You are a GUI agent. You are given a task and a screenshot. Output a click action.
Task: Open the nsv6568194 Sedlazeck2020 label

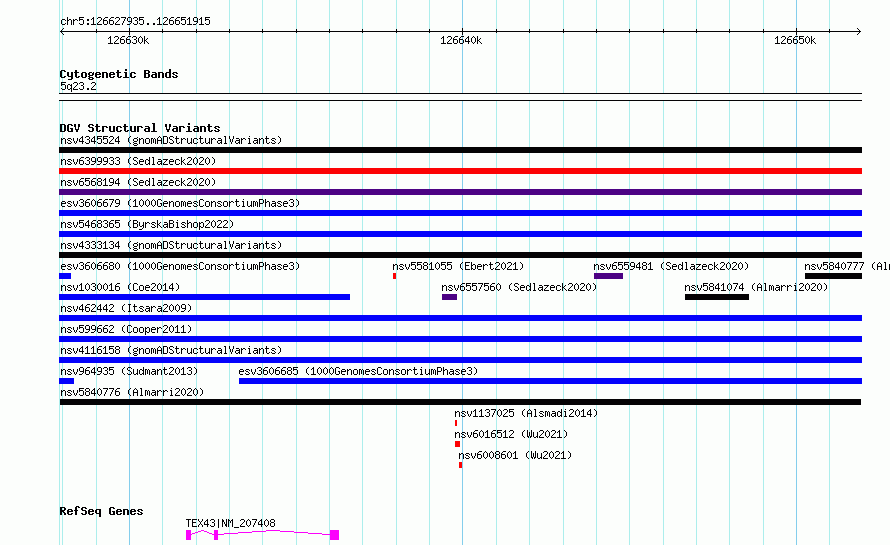[x=138, y=182]
